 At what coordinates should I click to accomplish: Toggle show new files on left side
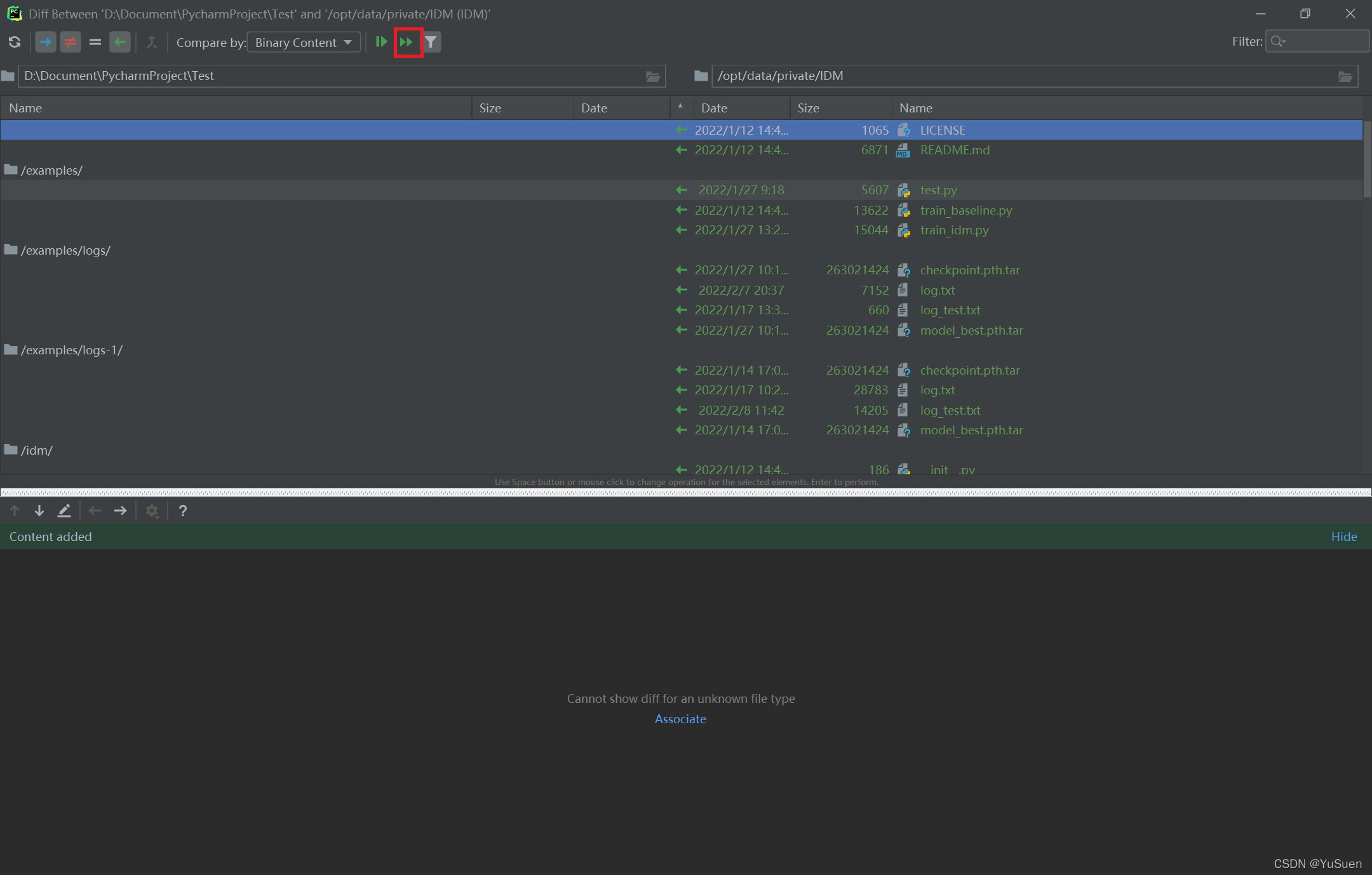pyautogui.click(x=45, y=42)
